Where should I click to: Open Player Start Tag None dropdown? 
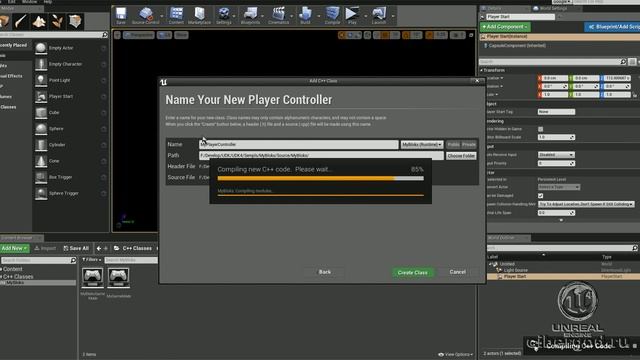556,111
